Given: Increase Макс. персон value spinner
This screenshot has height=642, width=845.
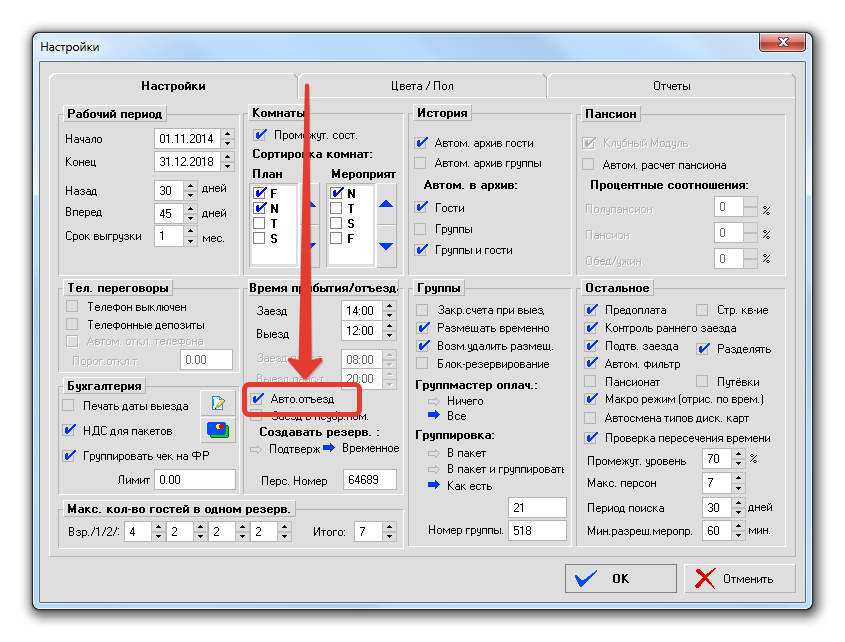Looking at the screenshot, I should pyautogui.click(x=740, y=478).
